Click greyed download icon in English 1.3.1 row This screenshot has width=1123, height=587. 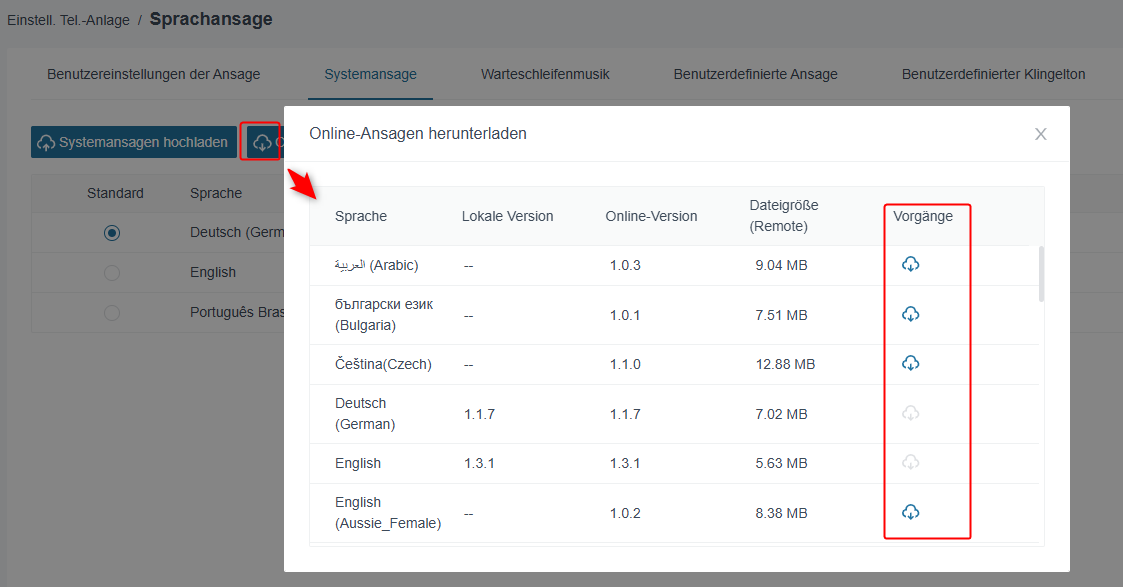pos(910,462)
